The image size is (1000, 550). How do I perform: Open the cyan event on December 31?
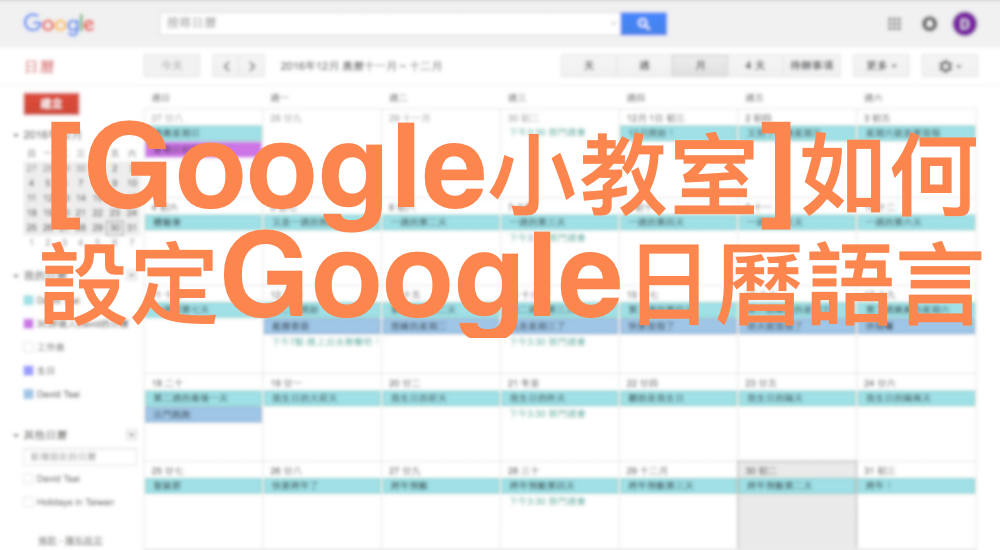point(916,486)
